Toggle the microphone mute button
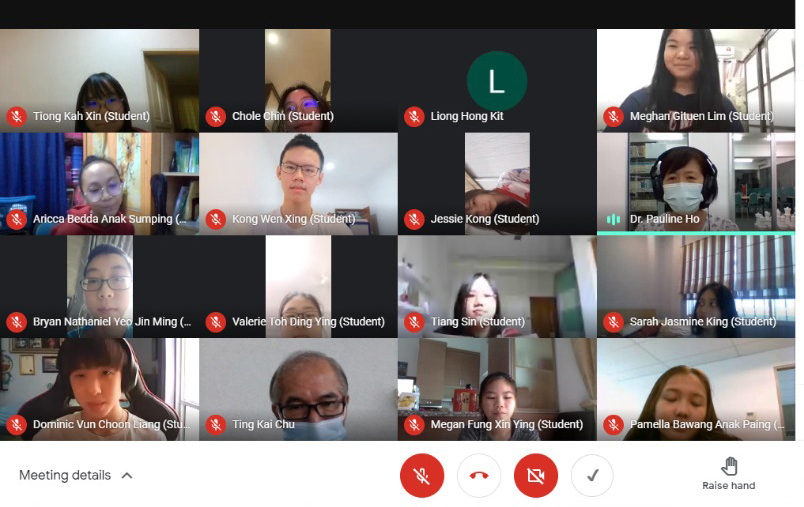The width and height of the screenshot is (804, 507). pyautogui.click(x=421, y=476)
